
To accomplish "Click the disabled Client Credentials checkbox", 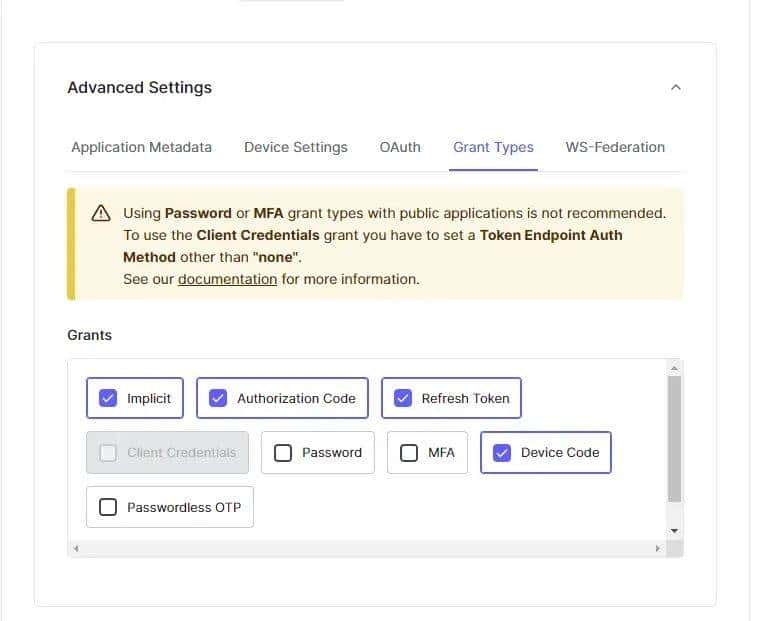I will click(x=108, y=453).
